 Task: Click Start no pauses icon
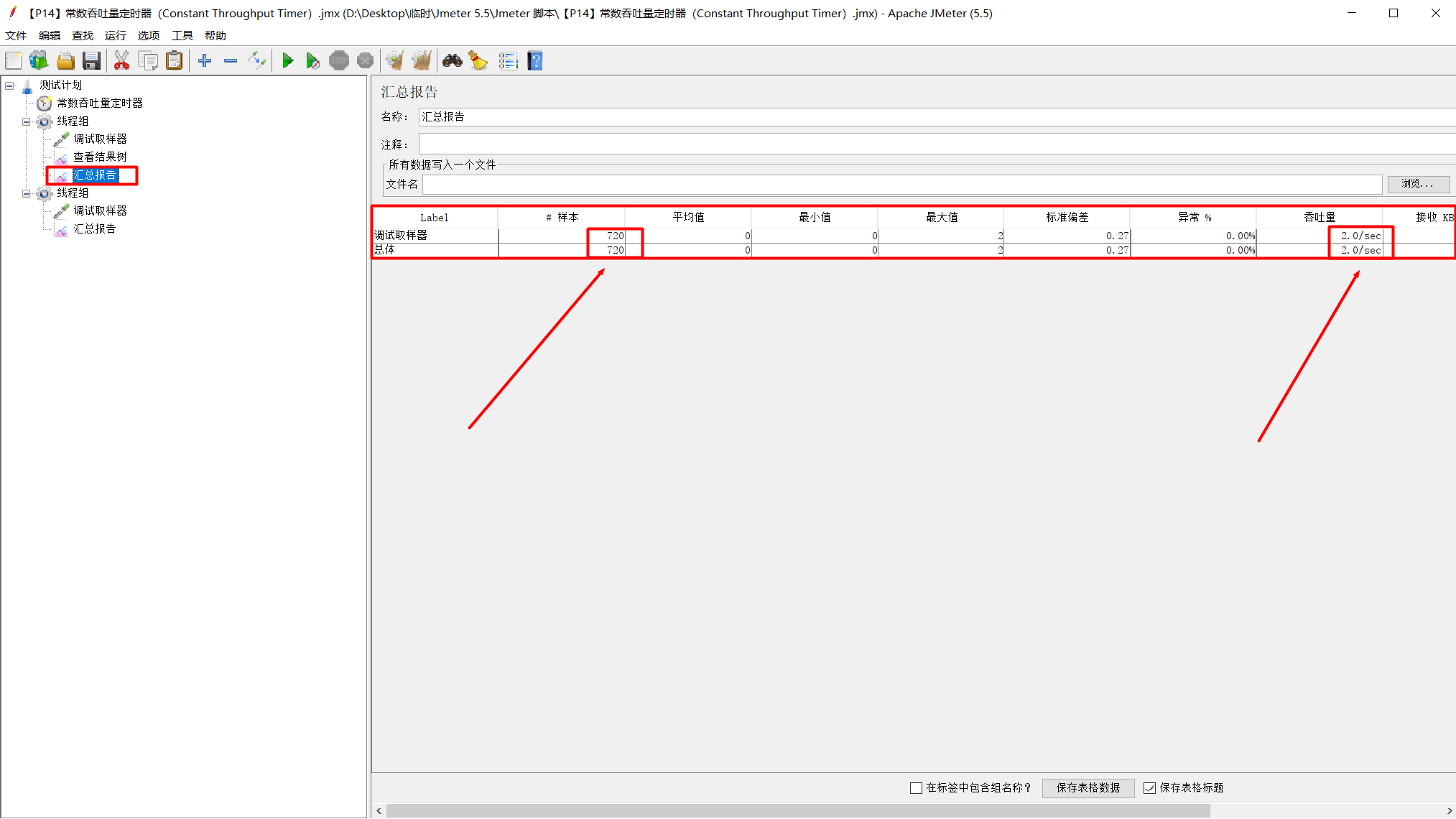point(312,61)
